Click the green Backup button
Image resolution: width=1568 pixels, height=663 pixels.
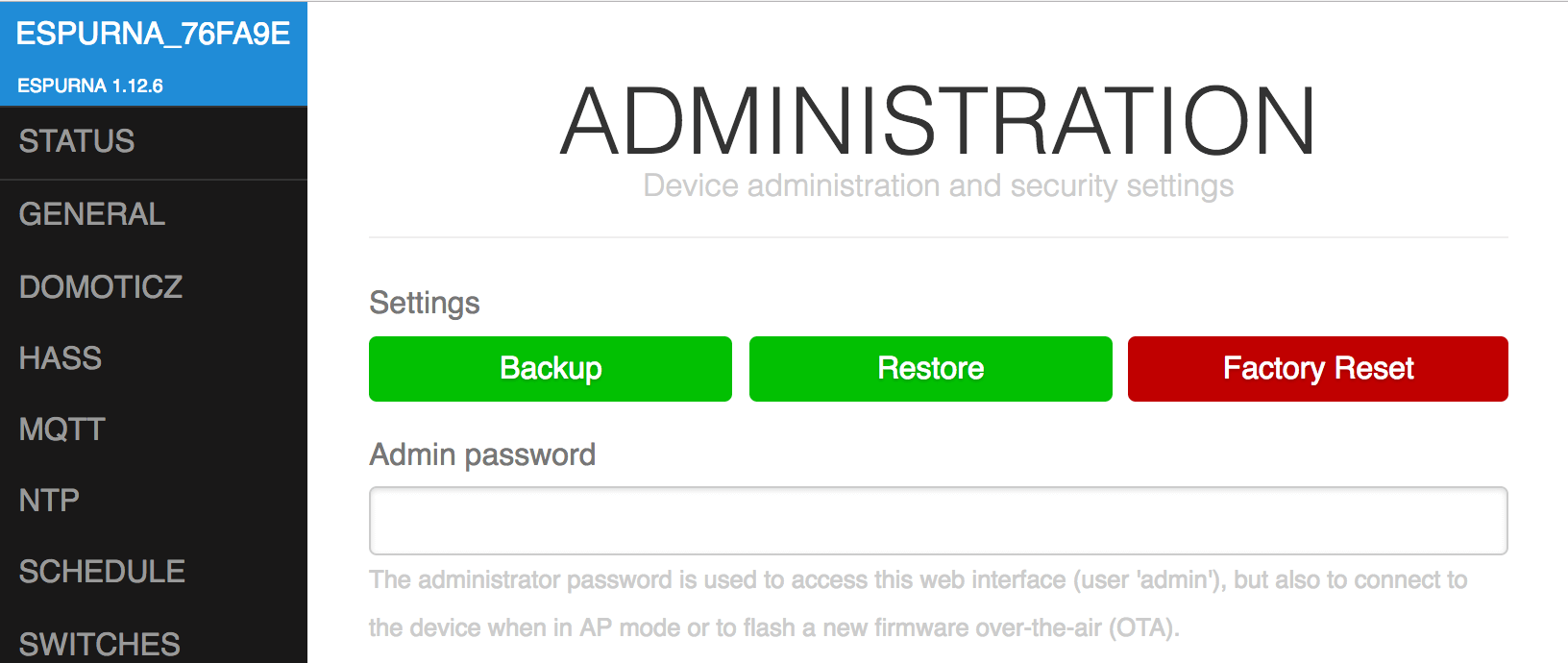[550, 369]
